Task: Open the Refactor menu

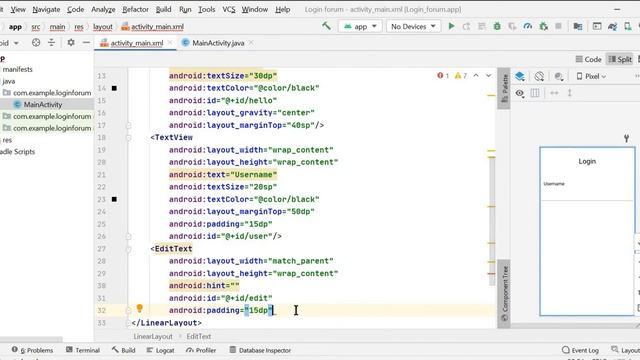Action: [136, 9]
